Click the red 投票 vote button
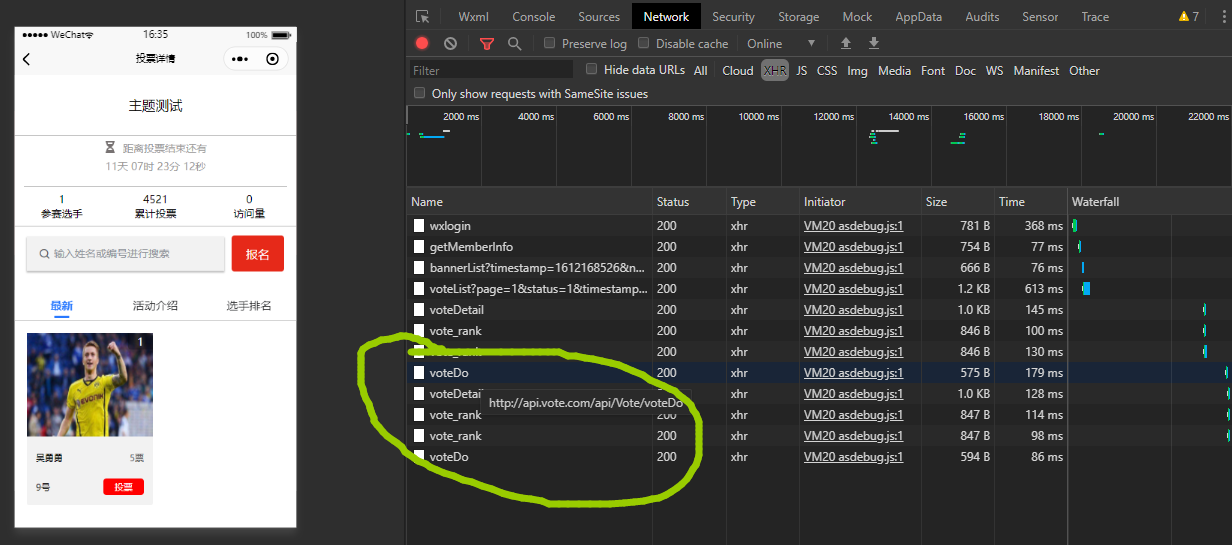Image resolution: width=1232 pixels, height=545 pixels. (x=123, y=487)
